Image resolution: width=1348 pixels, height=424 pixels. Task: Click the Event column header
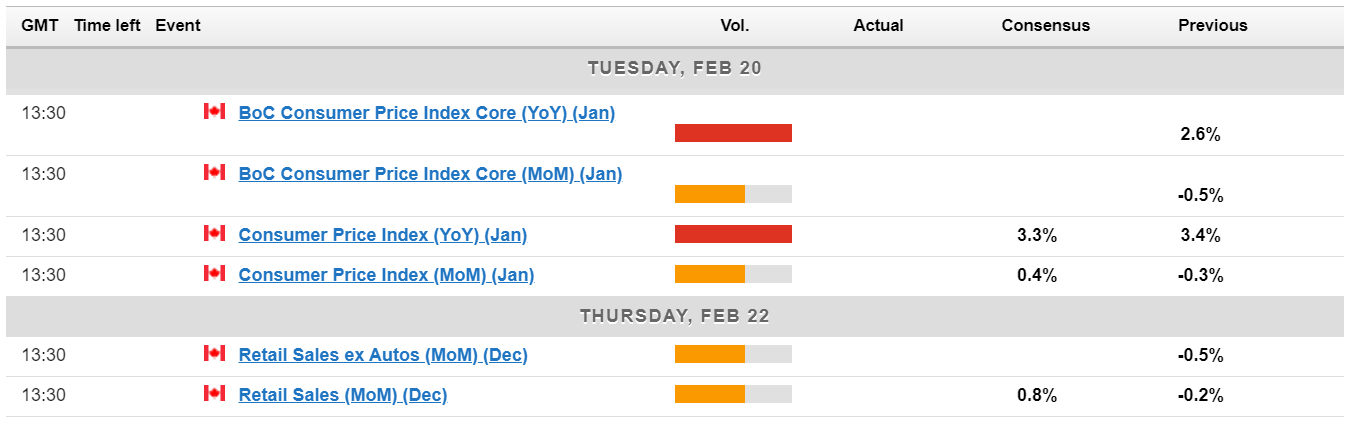178,25
